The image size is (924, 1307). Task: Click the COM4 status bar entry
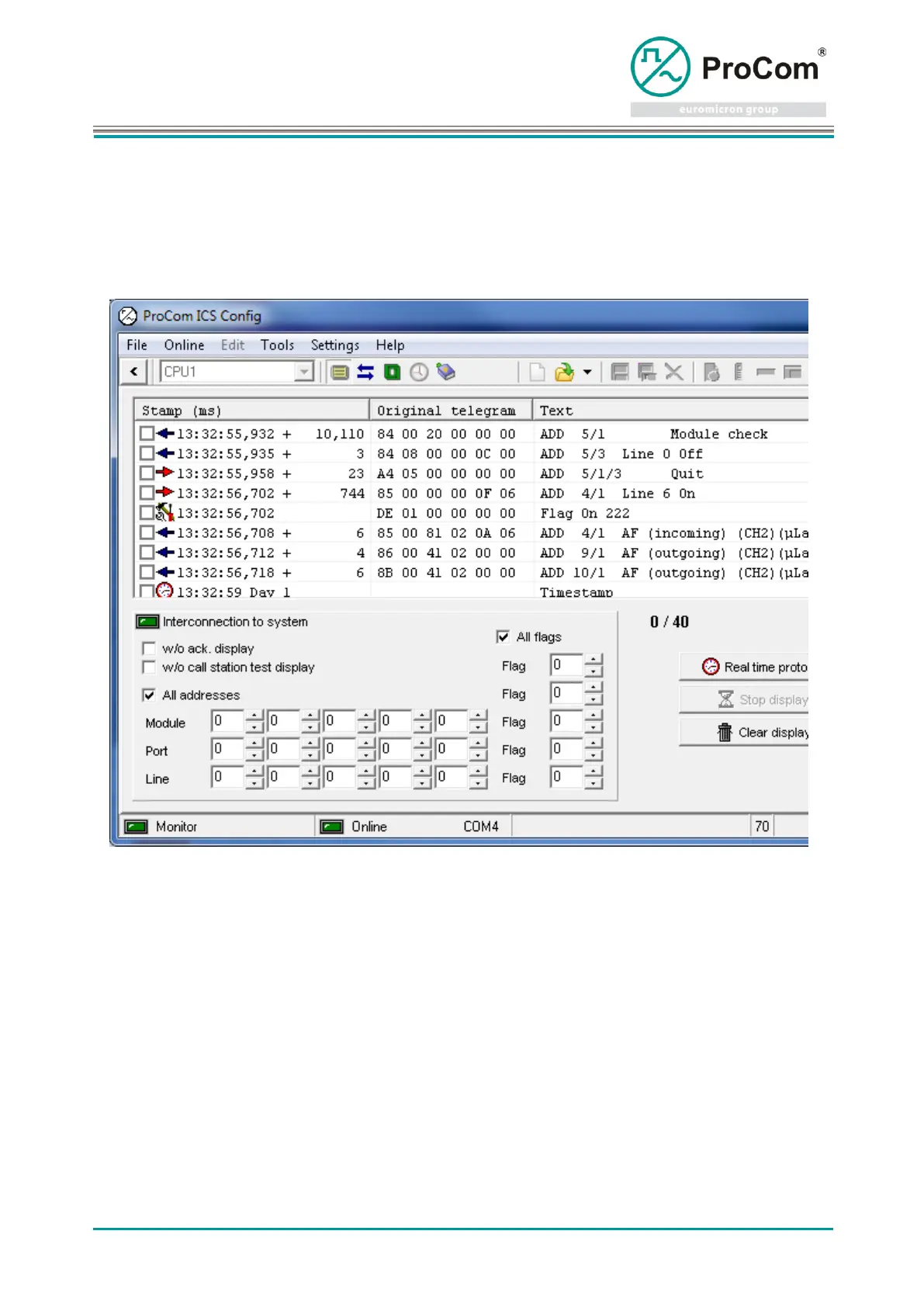(x=481, y=827)
